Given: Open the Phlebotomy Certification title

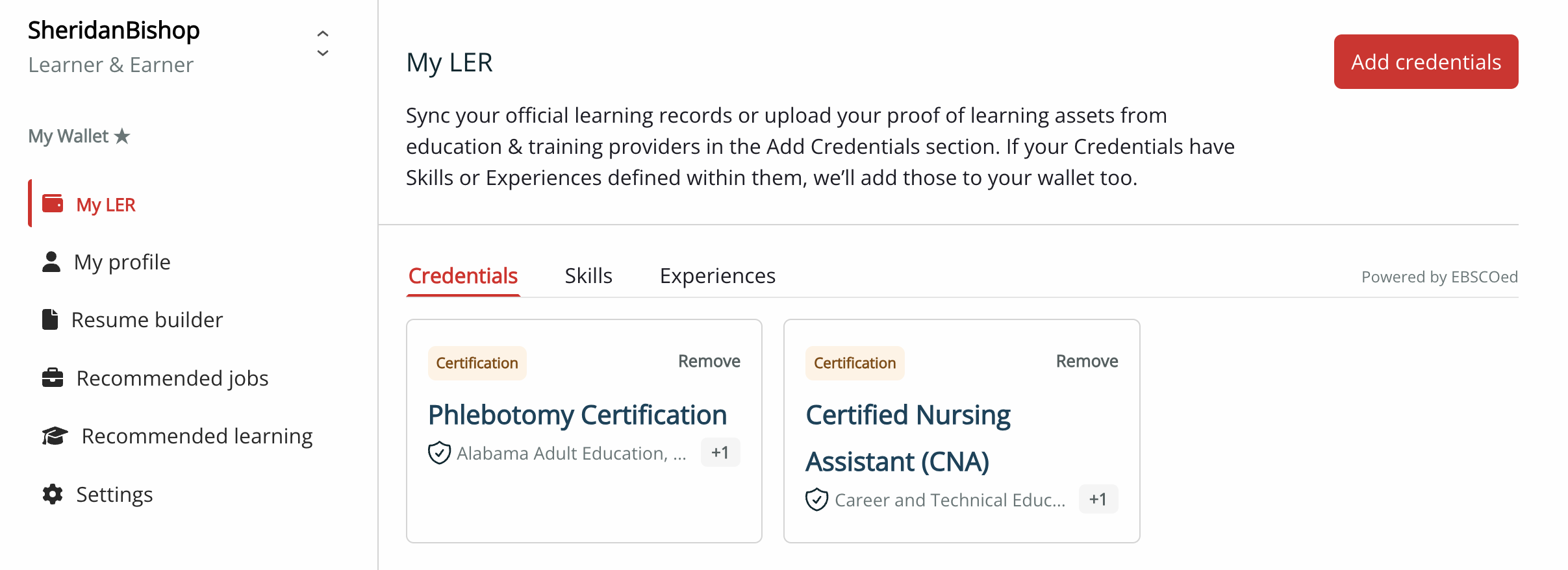Looking at the screenshot, I should [x=577, y=415].
